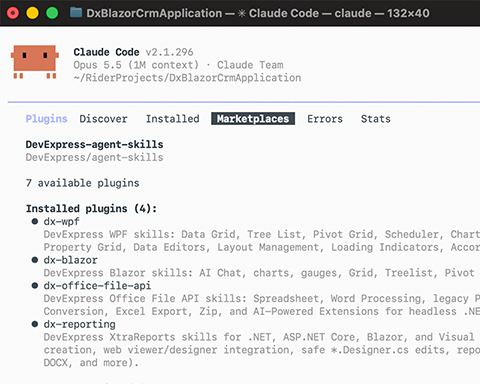Click the DevExpress-agent-skills marketplace heading

pyautogui.click(x=94, y=144)
